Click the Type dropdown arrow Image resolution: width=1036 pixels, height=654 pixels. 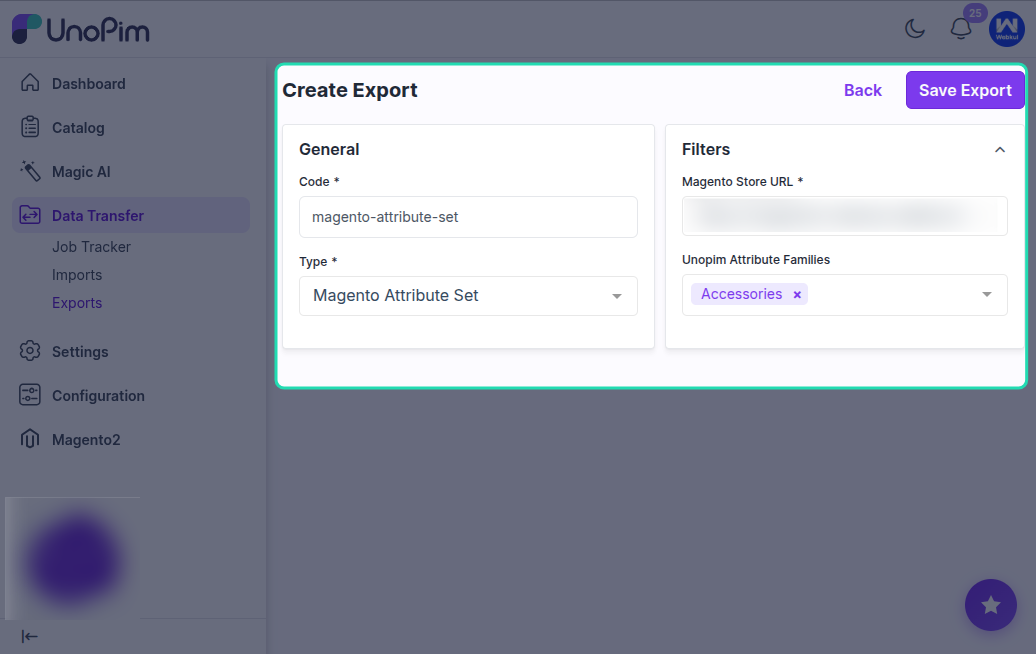pos(616,296)
